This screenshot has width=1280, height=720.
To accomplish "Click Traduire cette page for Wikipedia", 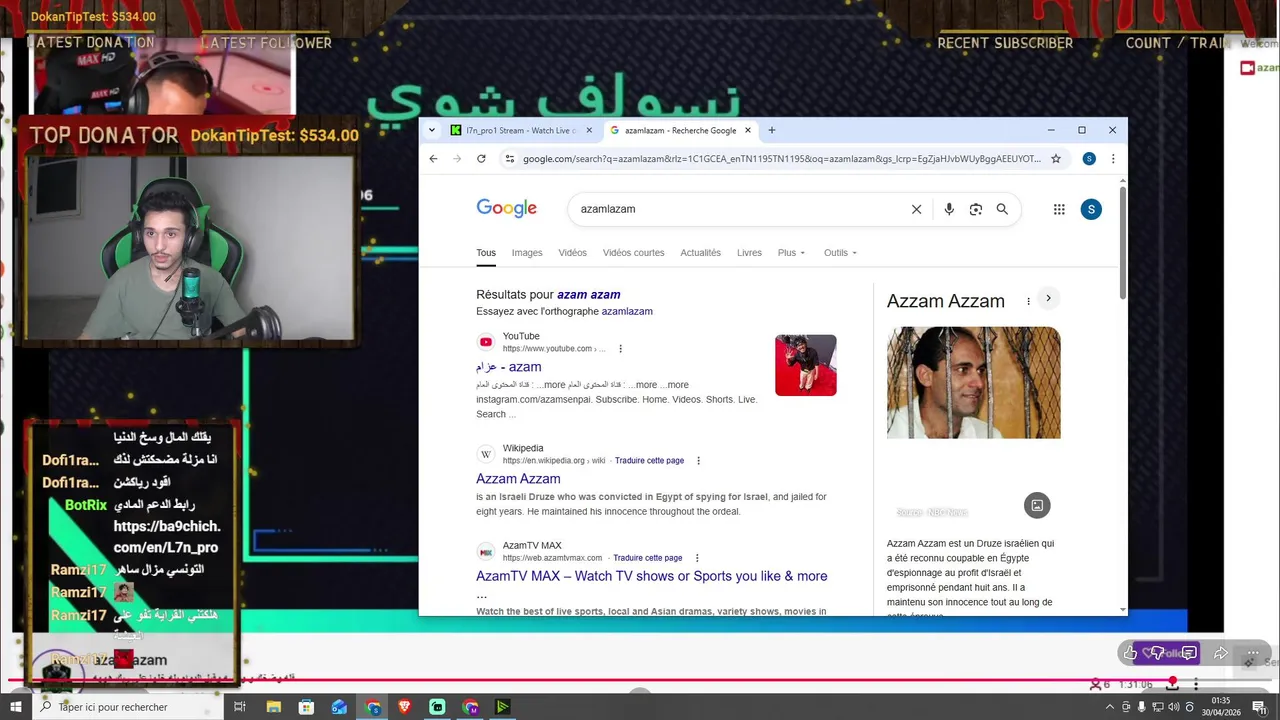I will (x=649, y=461).
